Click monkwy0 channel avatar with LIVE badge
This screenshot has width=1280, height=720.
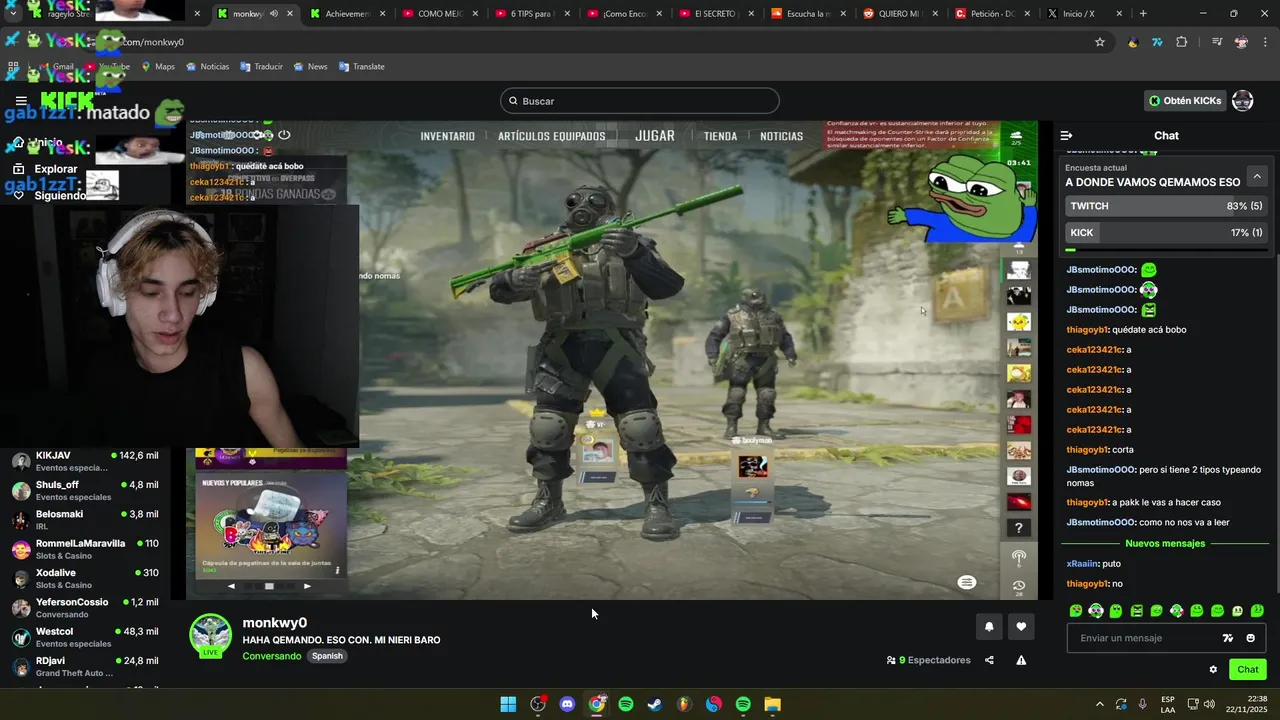point(210,636)
